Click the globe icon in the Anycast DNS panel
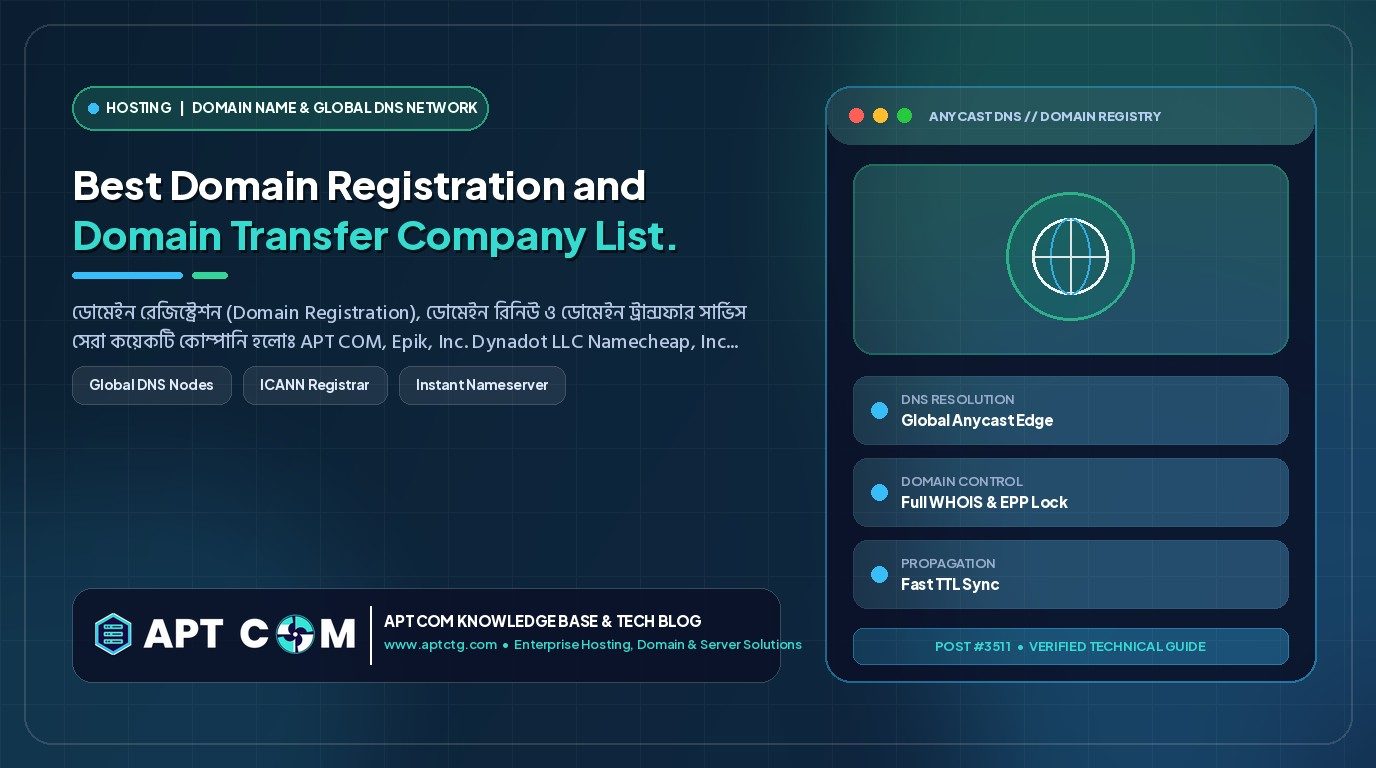The image size is (1376, 768). tap(1070, 257)
